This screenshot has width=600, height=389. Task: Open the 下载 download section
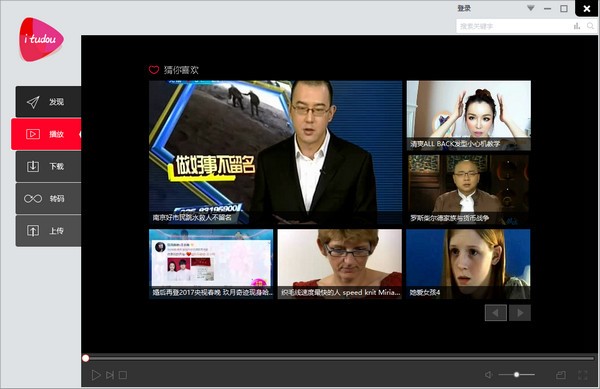pyautogui.click(x=48, y=166)
